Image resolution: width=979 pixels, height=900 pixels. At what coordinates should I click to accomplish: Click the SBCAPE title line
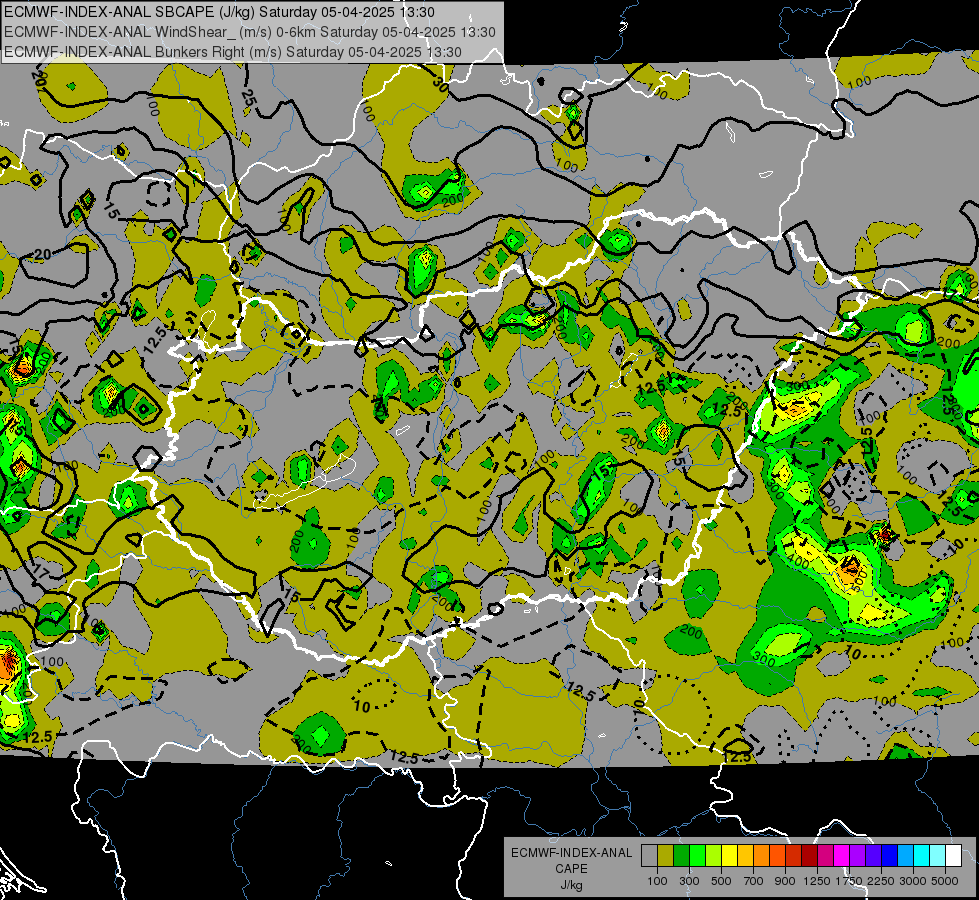[220, 12]
